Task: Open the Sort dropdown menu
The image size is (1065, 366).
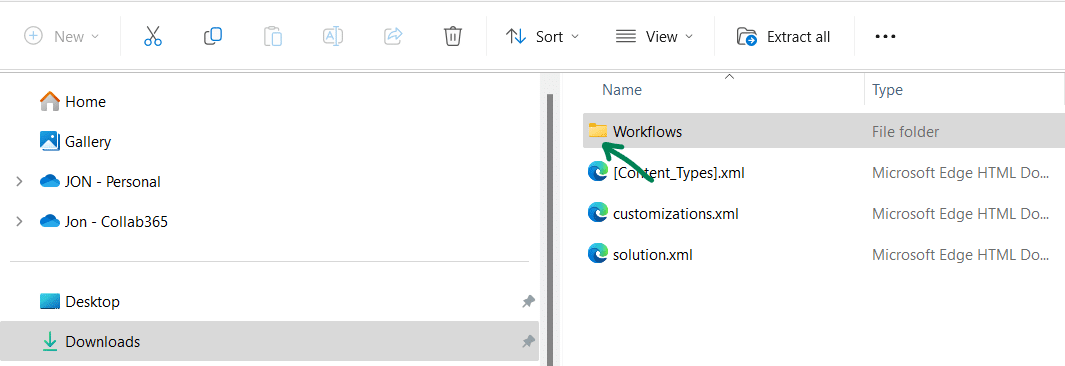Action: [543, 37]
